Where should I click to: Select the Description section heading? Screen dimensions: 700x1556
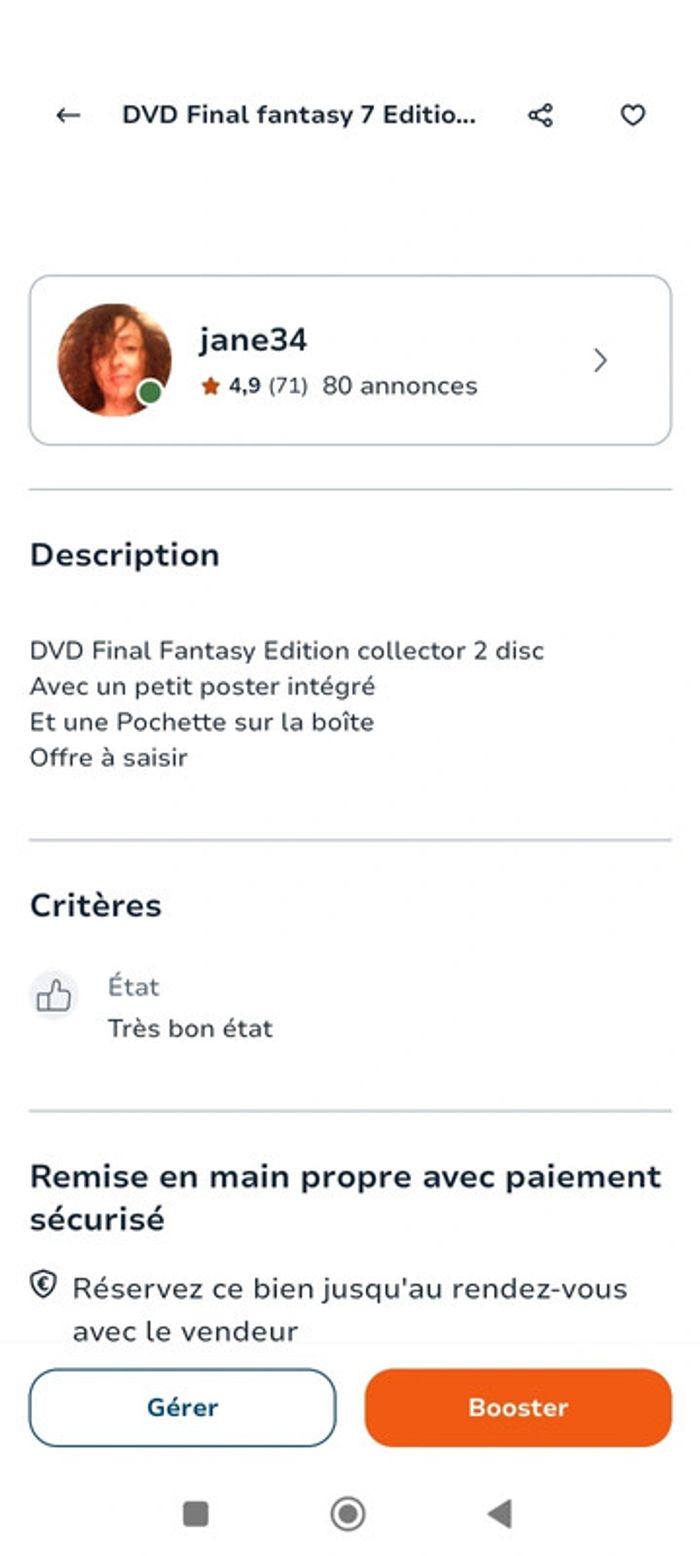[x=125, y=555]
